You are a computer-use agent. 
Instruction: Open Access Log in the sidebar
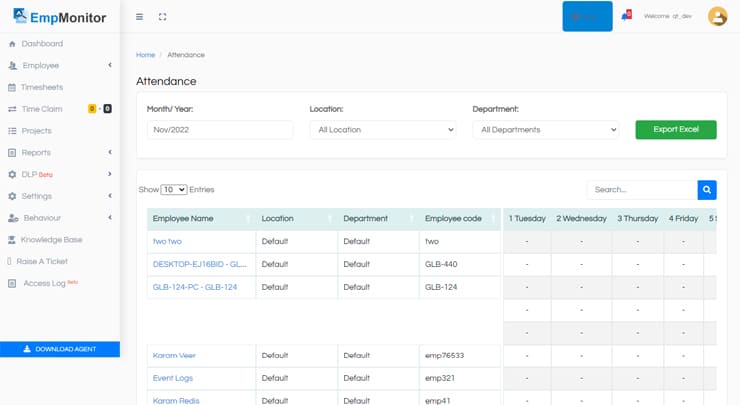point(44,283)
